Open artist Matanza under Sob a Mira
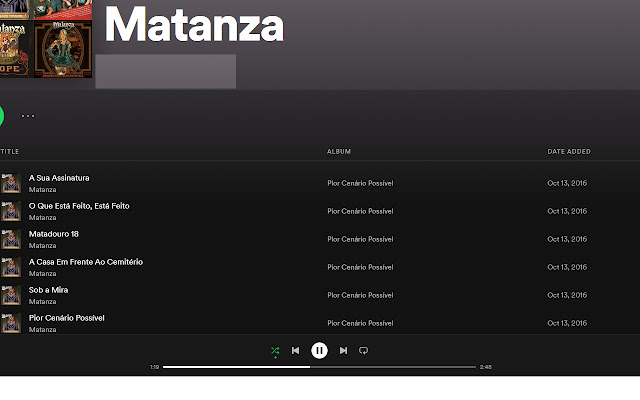 [42, 302]
